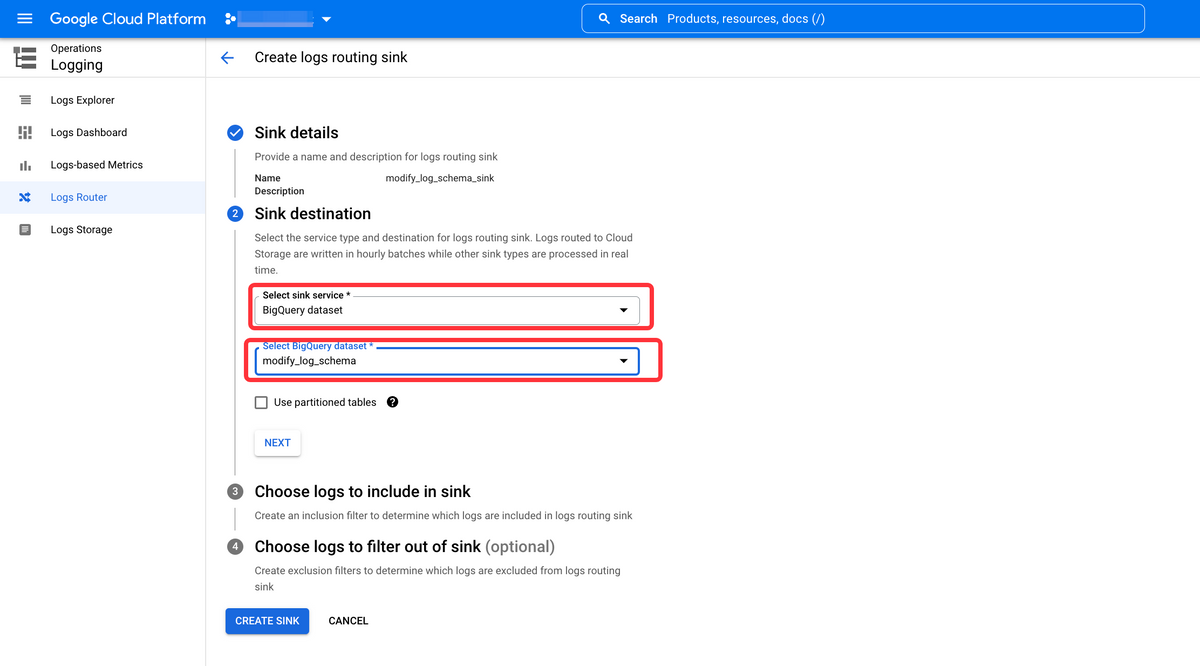Open the Select BigQuery dataset dropdown
This screenshot has width=1200, height=666.
pyautogui.click(x=447, y=360)
